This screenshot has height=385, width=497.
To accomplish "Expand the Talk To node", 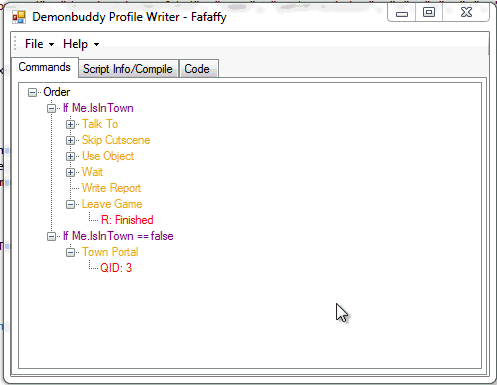I will coord(70,124).
